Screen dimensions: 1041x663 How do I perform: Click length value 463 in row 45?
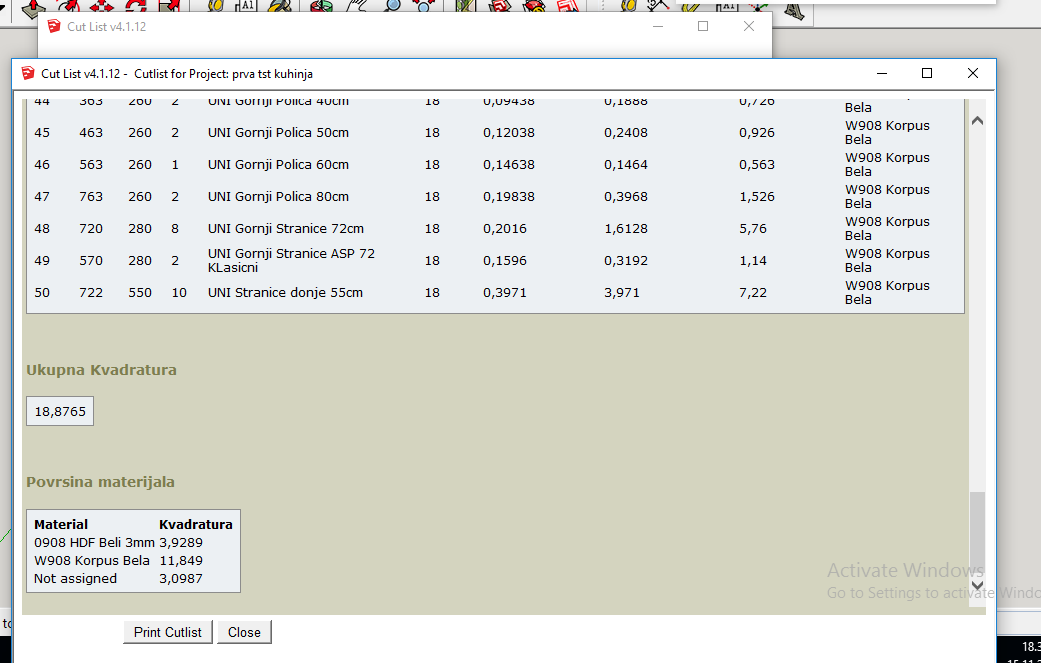pyautogui.click(x=91, y=133)
